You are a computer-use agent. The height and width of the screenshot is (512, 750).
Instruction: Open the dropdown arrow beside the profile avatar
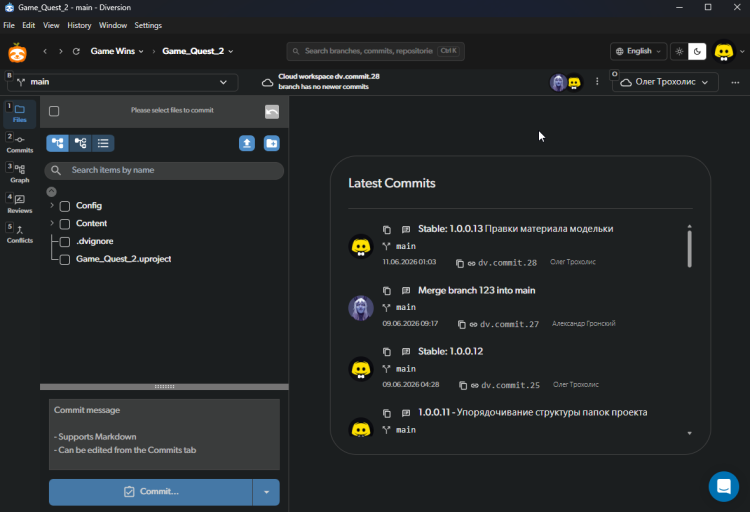click(x=742, y=52)
